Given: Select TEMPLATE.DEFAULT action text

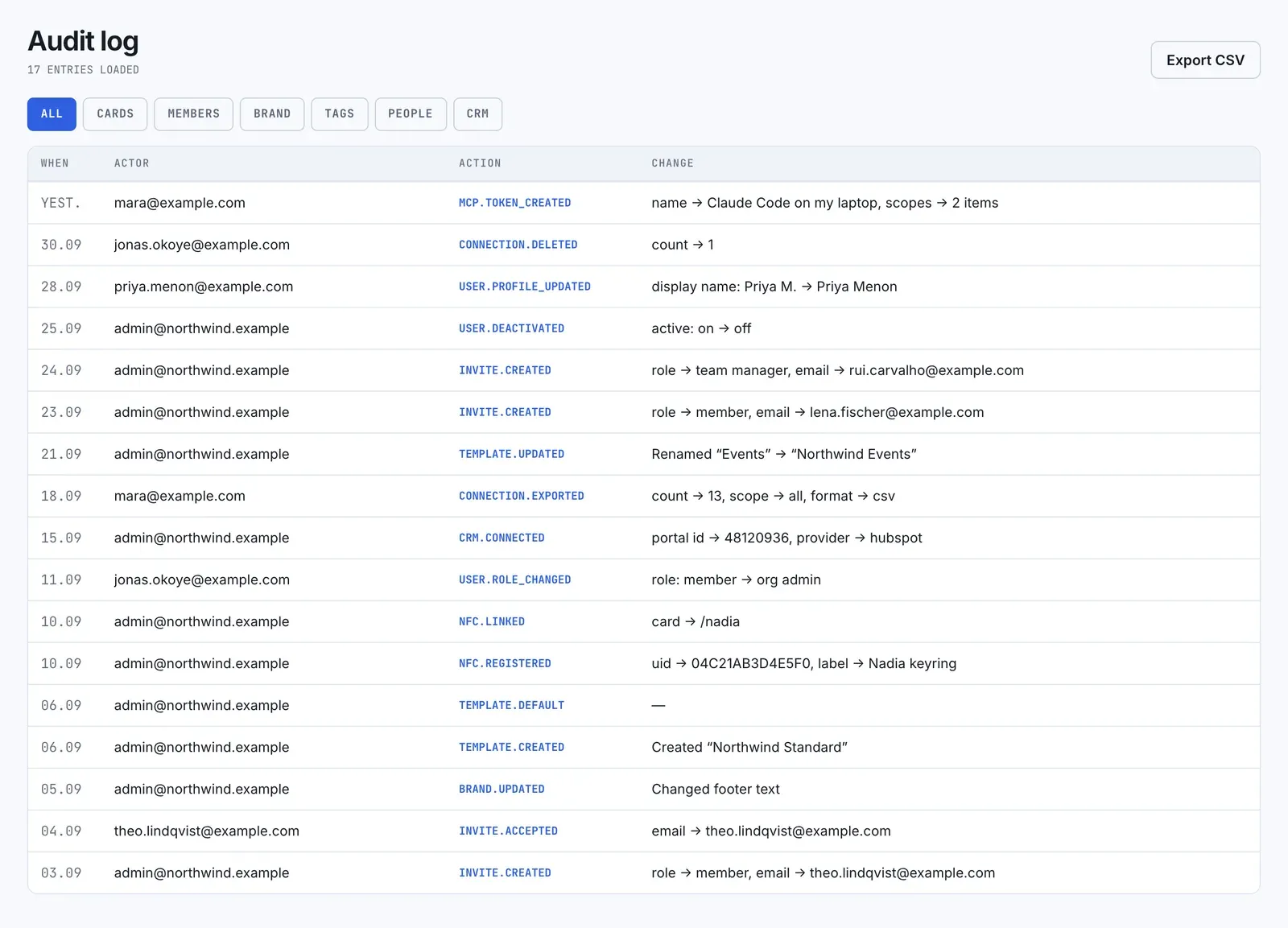Looking at the screenshot, I should point(511,705).
